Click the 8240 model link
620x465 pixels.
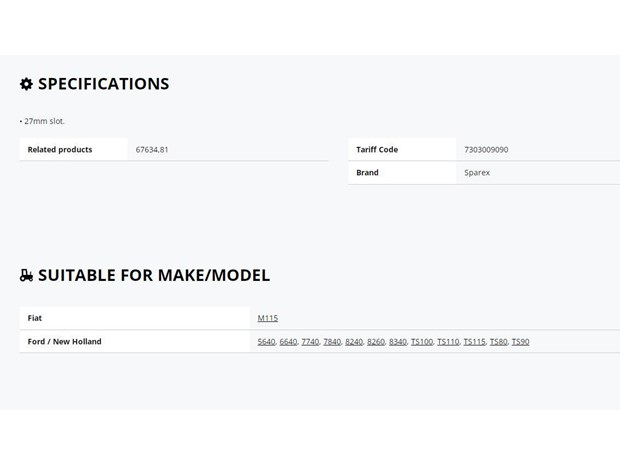tap(354, 342)
